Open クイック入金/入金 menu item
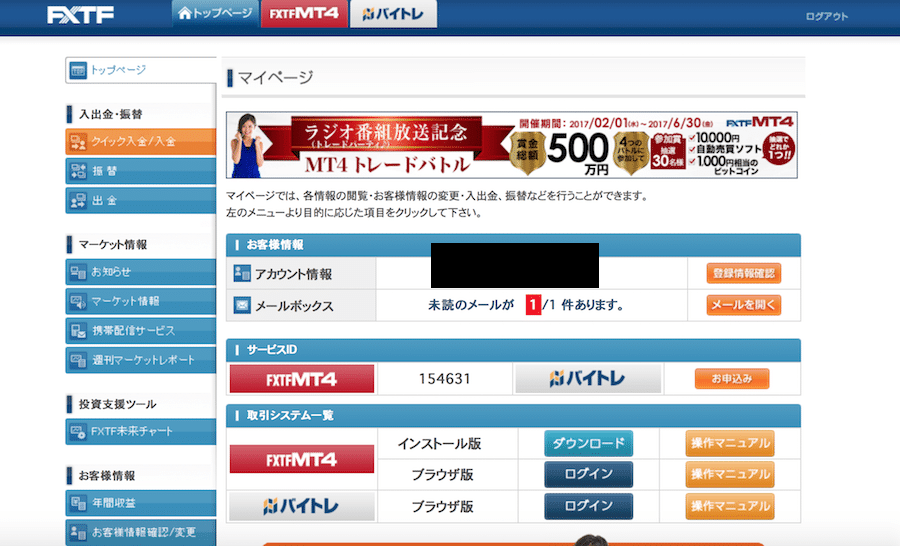The height and width of the screenshot is (546, 900). (x=141, y=141)
